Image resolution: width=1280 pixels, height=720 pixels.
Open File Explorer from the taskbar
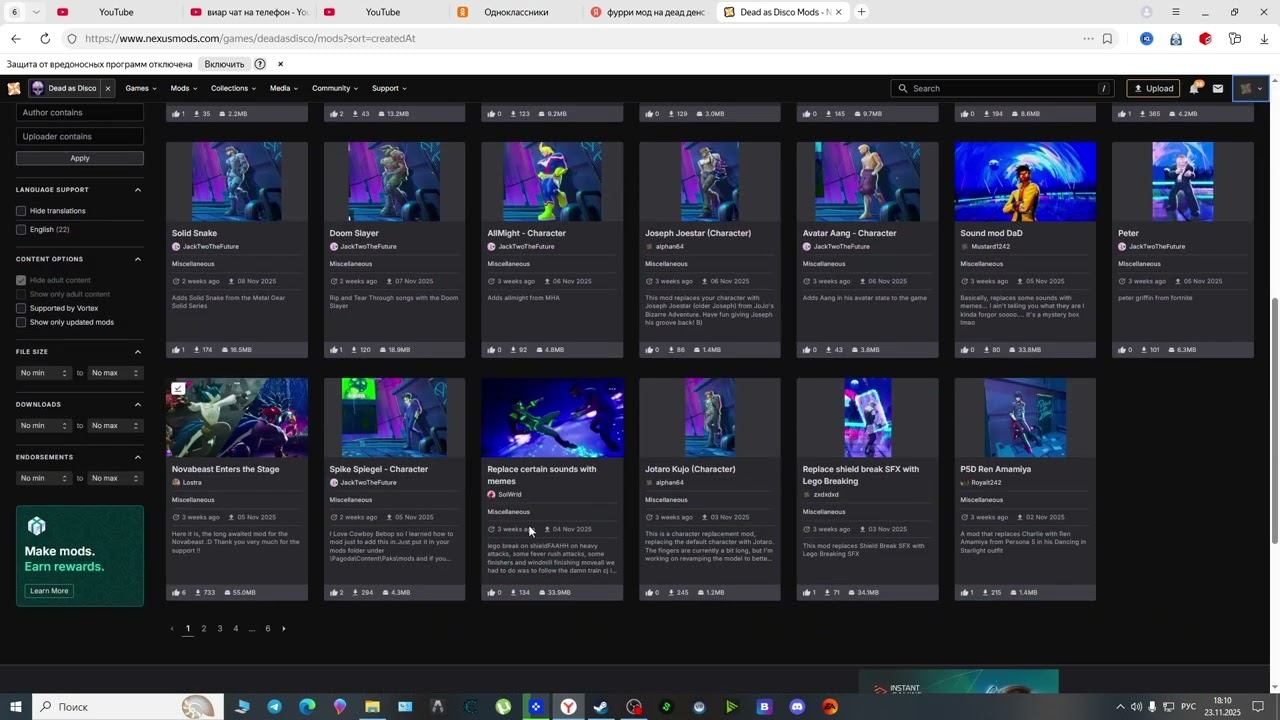coord(372,707)
